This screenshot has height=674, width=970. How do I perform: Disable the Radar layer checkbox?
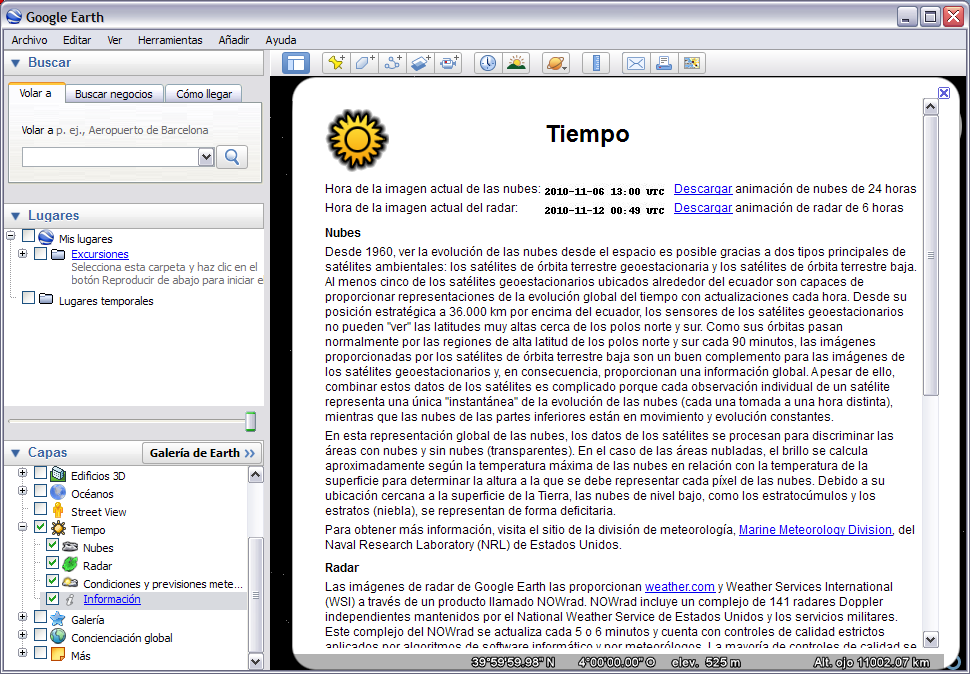(x=53, y=564)
